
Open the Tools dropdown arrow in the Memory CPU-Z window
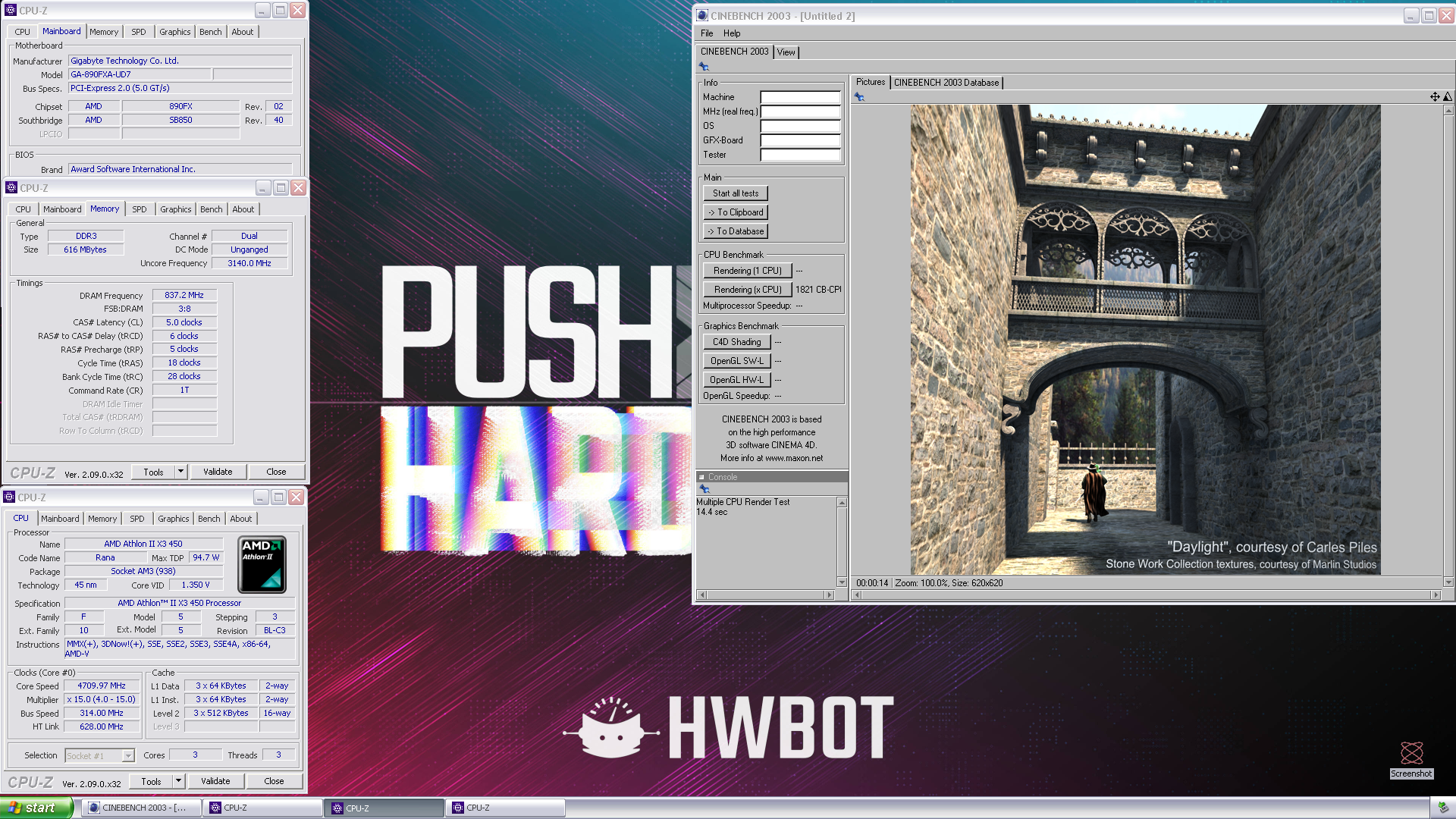pyautogui.click(x=180, y=472)
